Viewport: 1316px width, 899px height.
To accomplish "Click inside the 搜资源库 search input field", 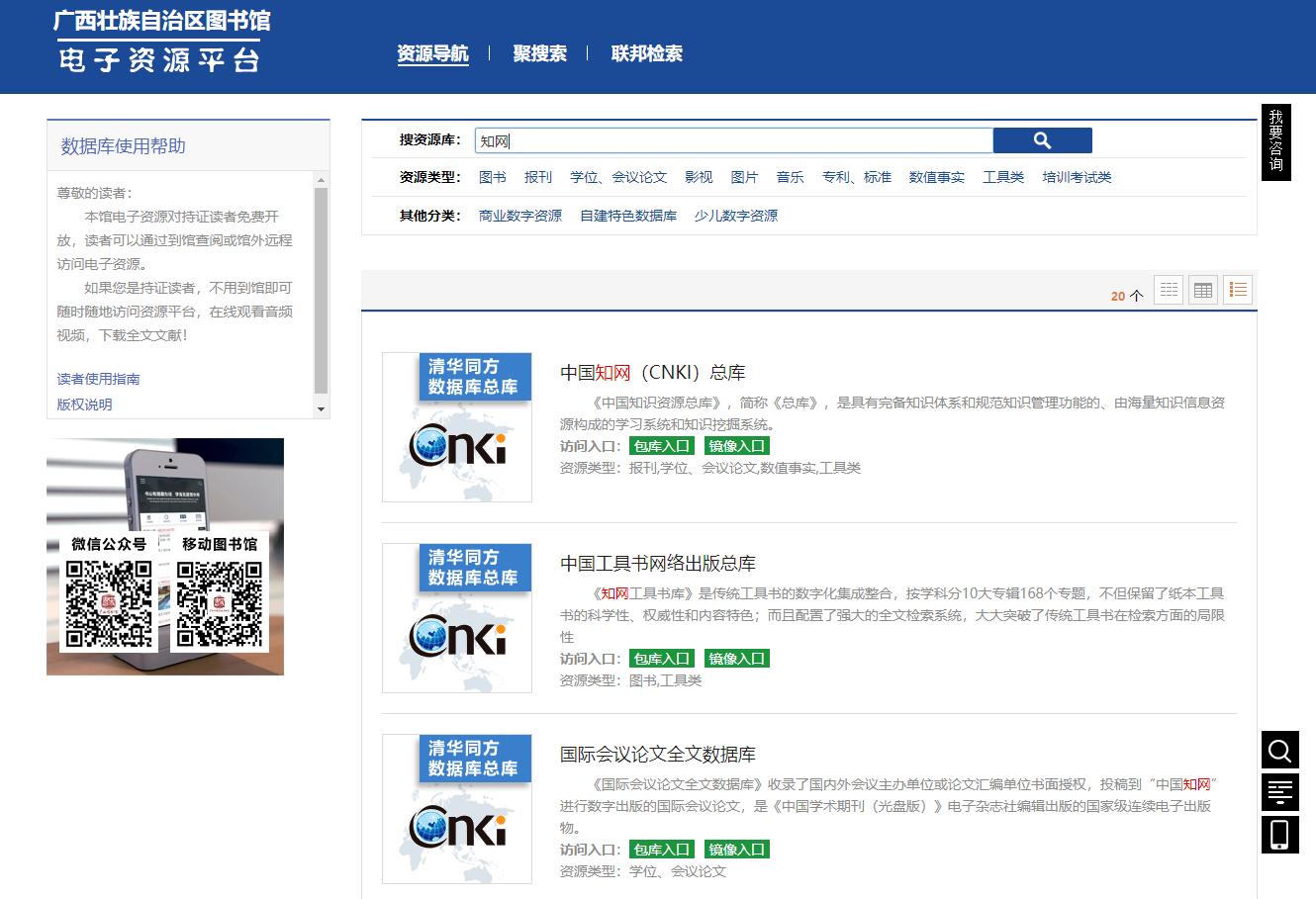I will pyautogui.click(x=732, y=139).
